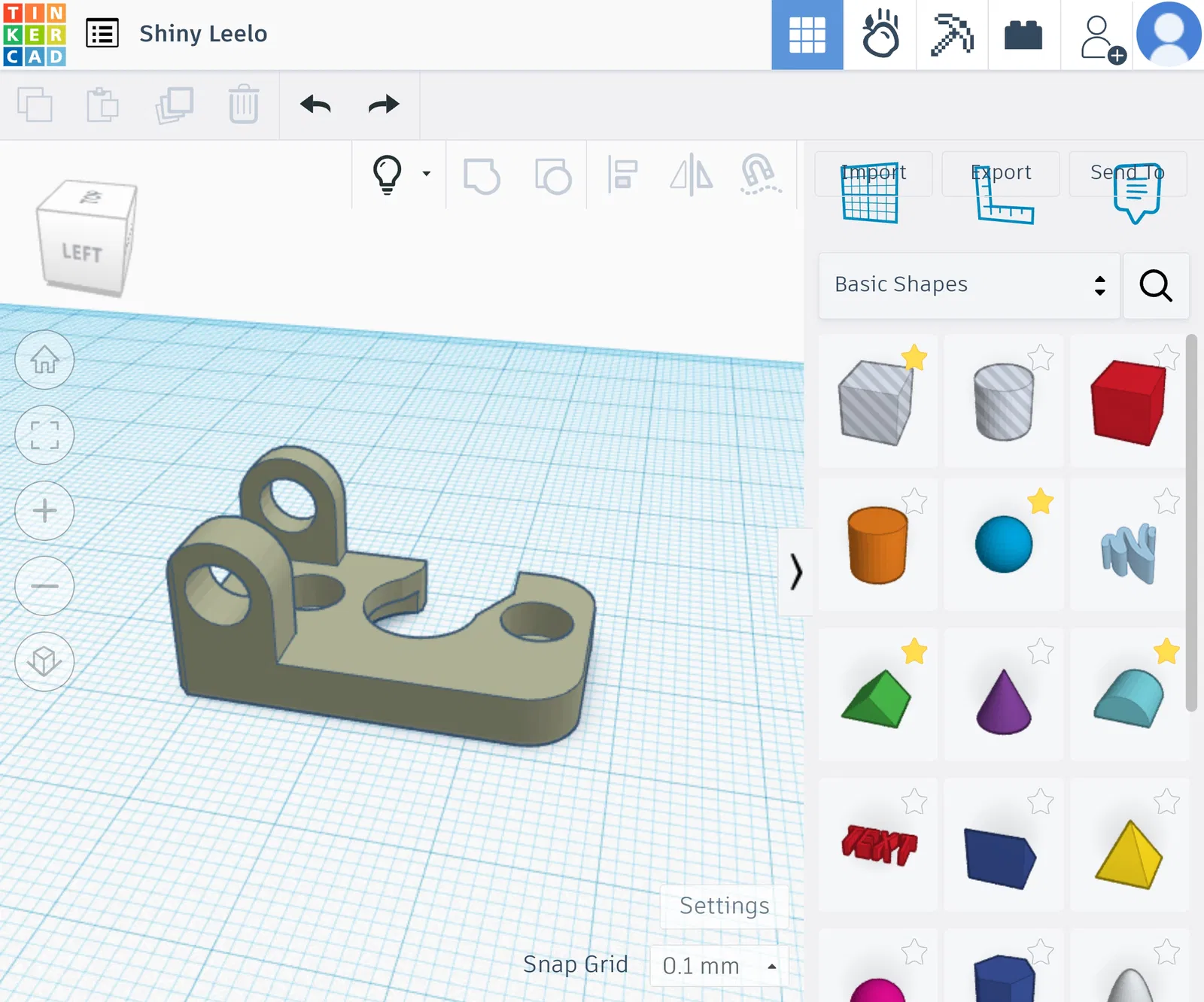Select the striped Cylinder hole shape

pyautogui.click(x=1004, y=401)
